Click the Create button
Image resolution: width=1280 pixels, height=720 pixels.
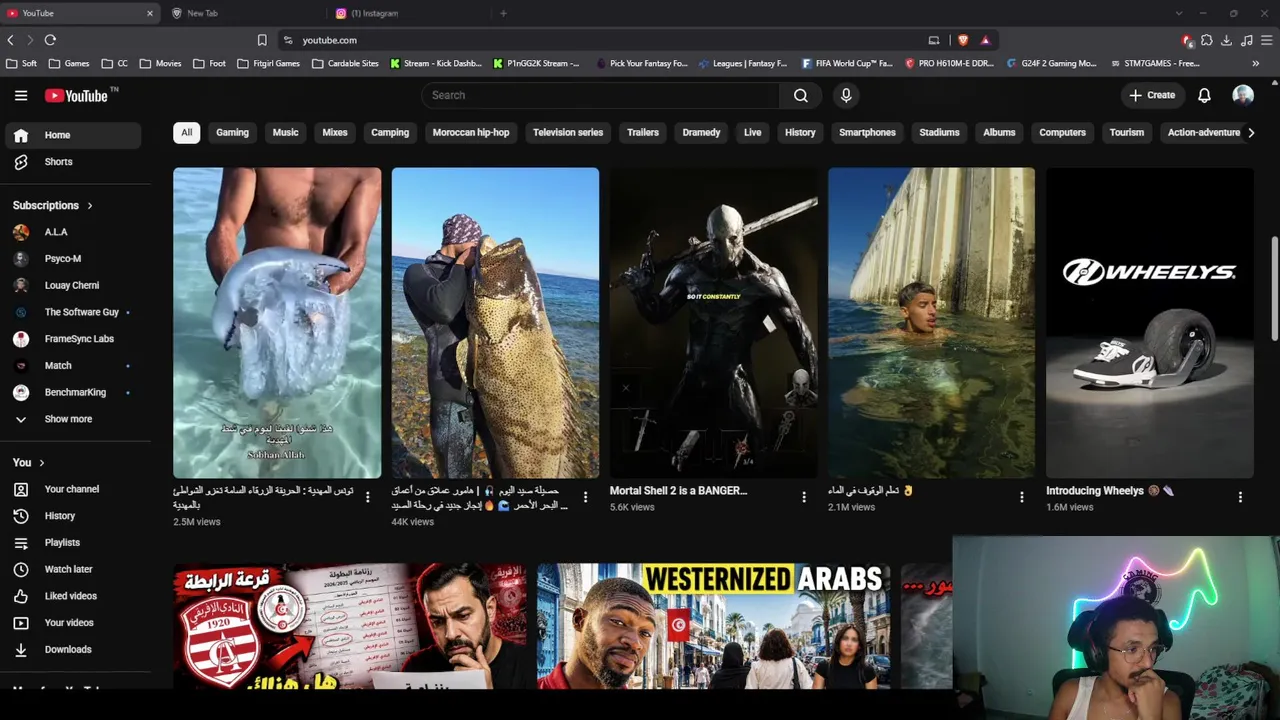coord(1152,95)
